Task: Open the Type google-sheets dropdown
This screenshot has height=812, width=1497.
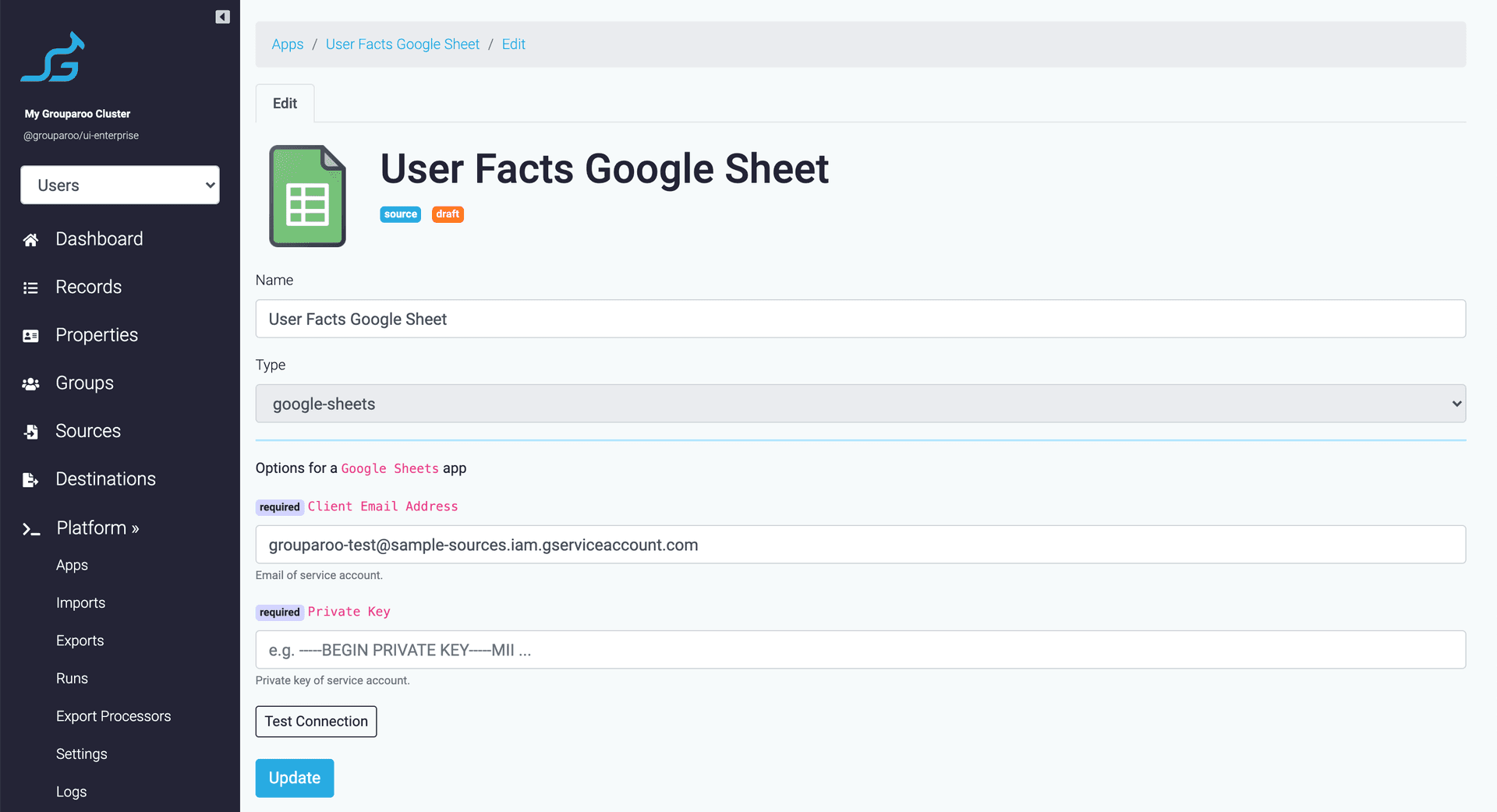Action: (x=861, y=404)
